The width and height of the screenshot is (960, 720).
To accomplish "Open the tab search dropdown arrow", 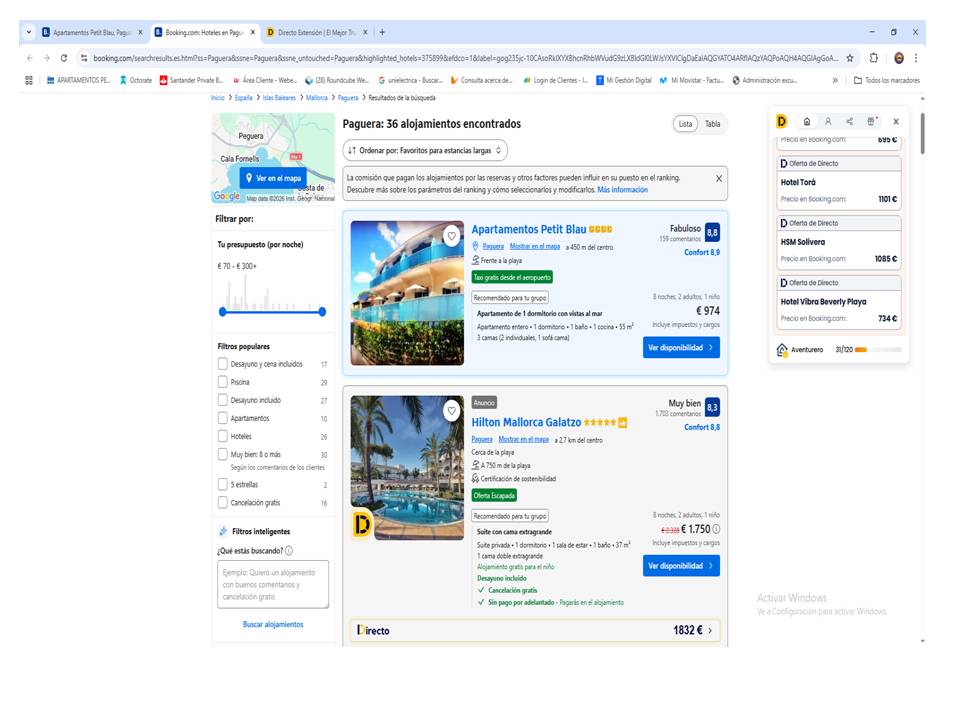I will point(28,32).
